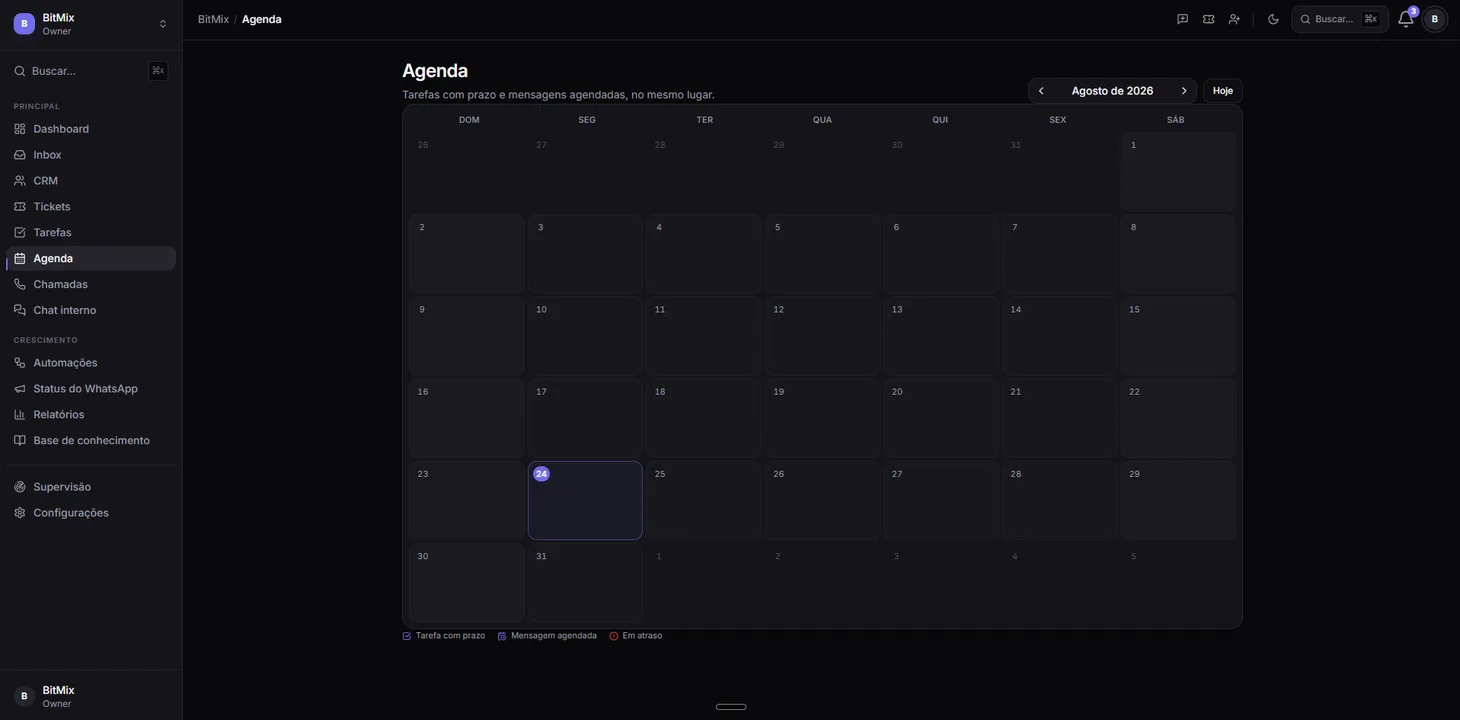Open Relatórios in sidebar
The image size is (1460, 720).
(x=91, y=415)
